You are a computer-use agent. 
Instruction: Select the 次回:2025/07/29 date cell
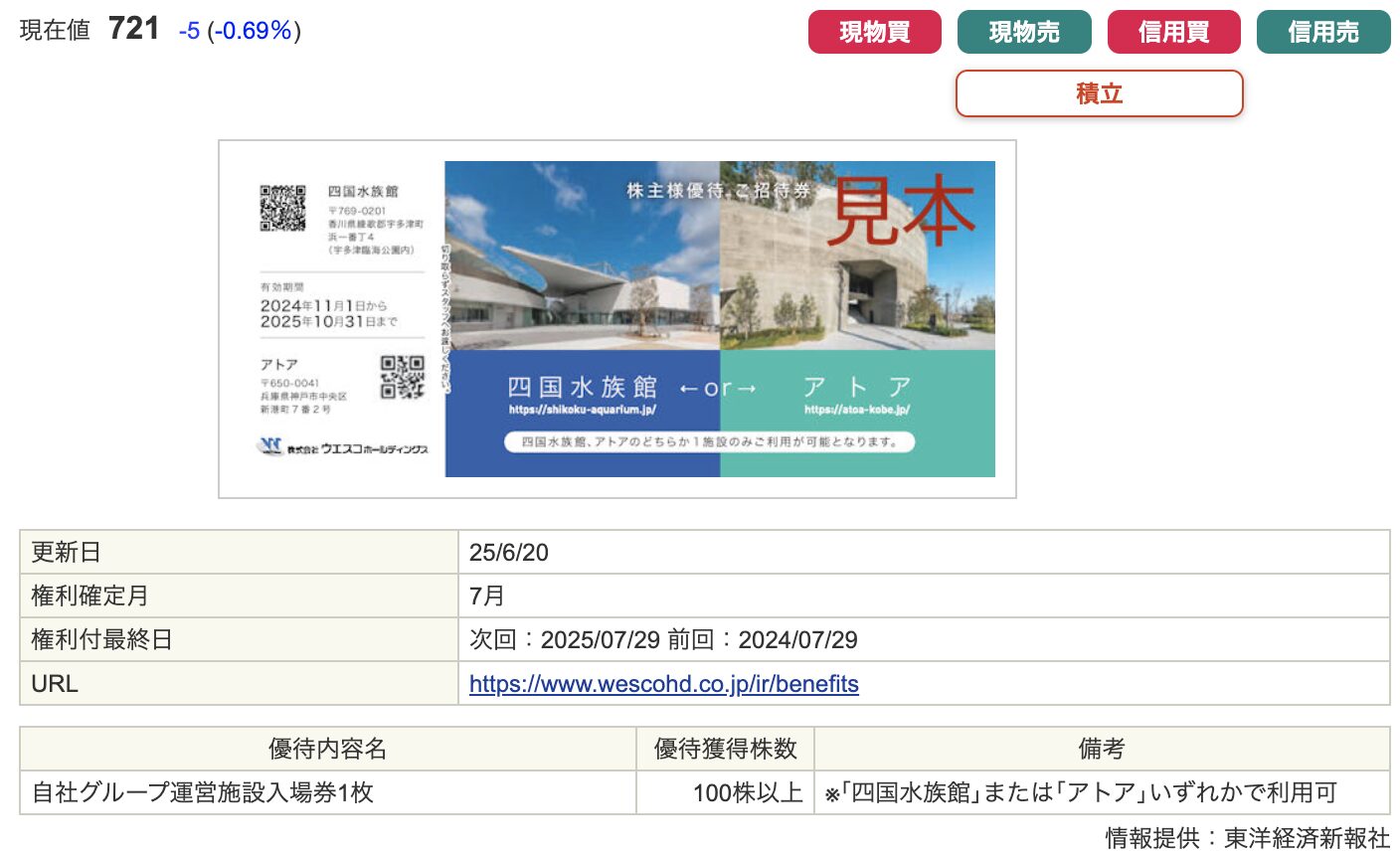click(x=924, y=639)
